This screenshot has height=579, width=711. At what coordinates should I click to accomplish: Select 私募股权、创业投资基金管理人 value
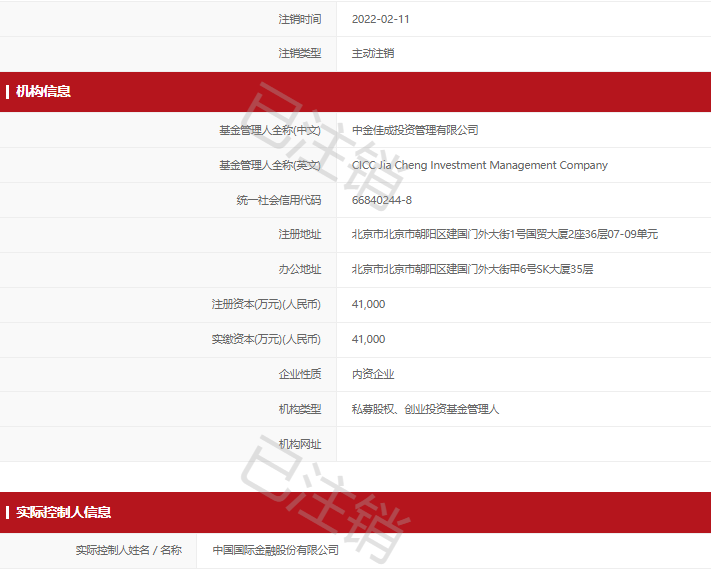(x=425, y=409)
